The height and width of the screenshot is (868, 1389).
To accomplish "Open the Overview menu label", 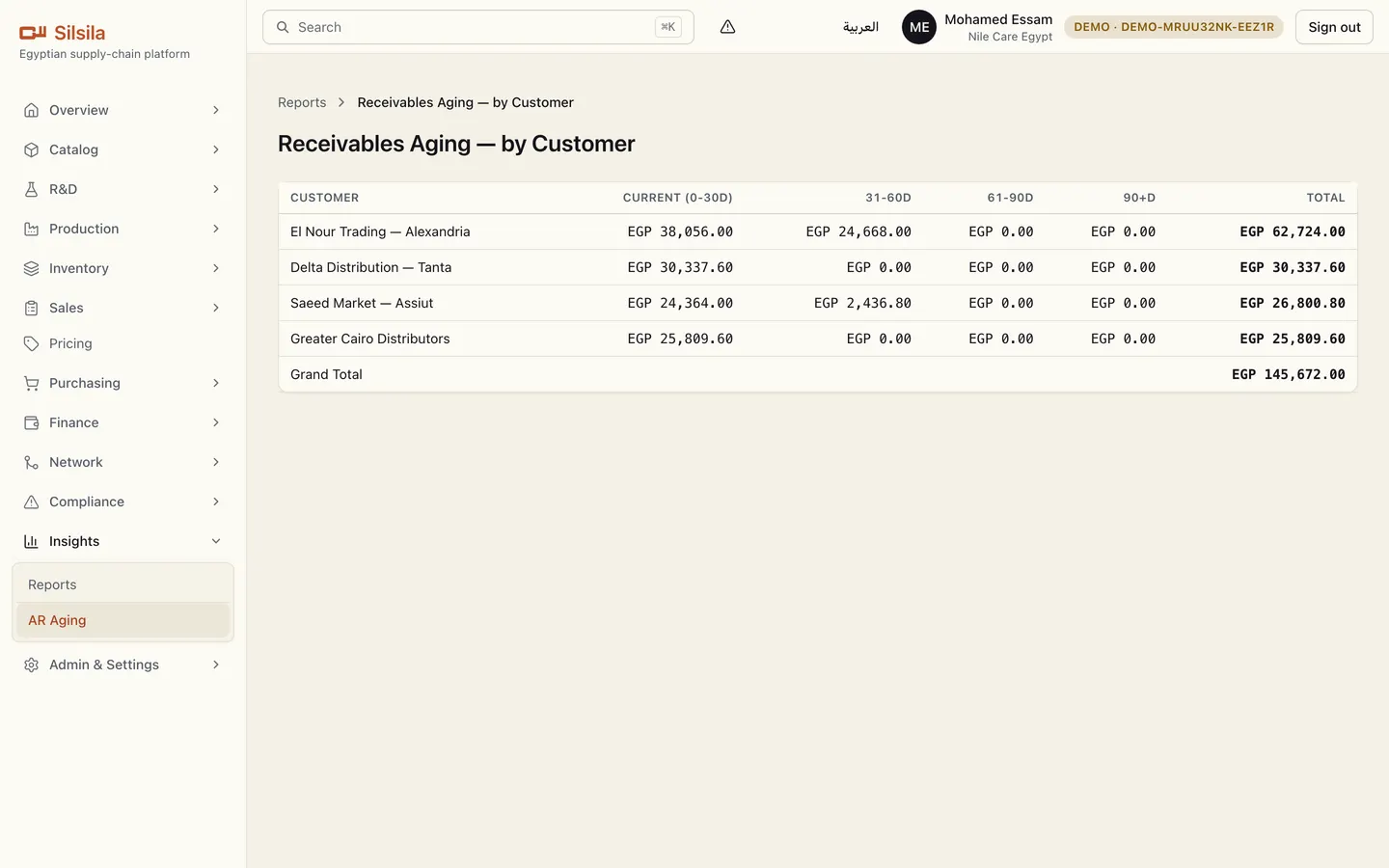I will point(79,110).
